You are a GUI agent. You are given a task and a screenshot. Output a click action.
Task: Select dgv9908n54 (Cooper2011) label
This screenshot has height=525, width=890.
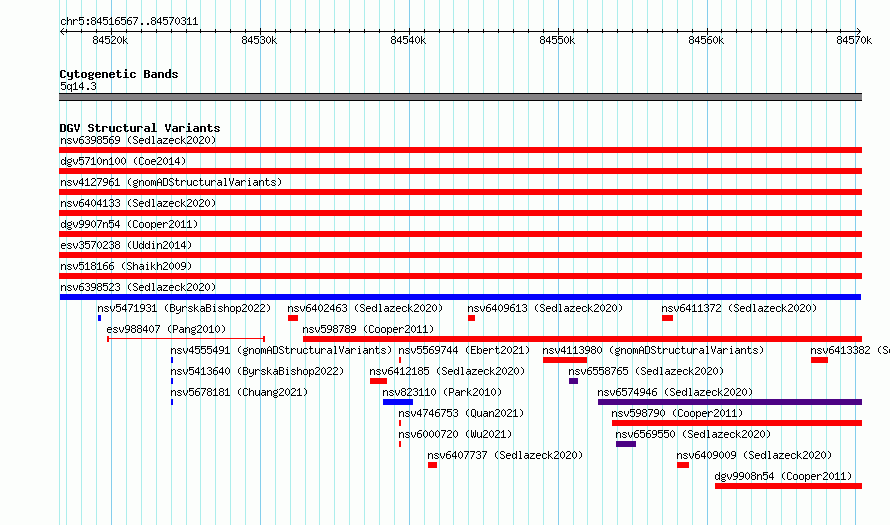click(x=783, y=476)
